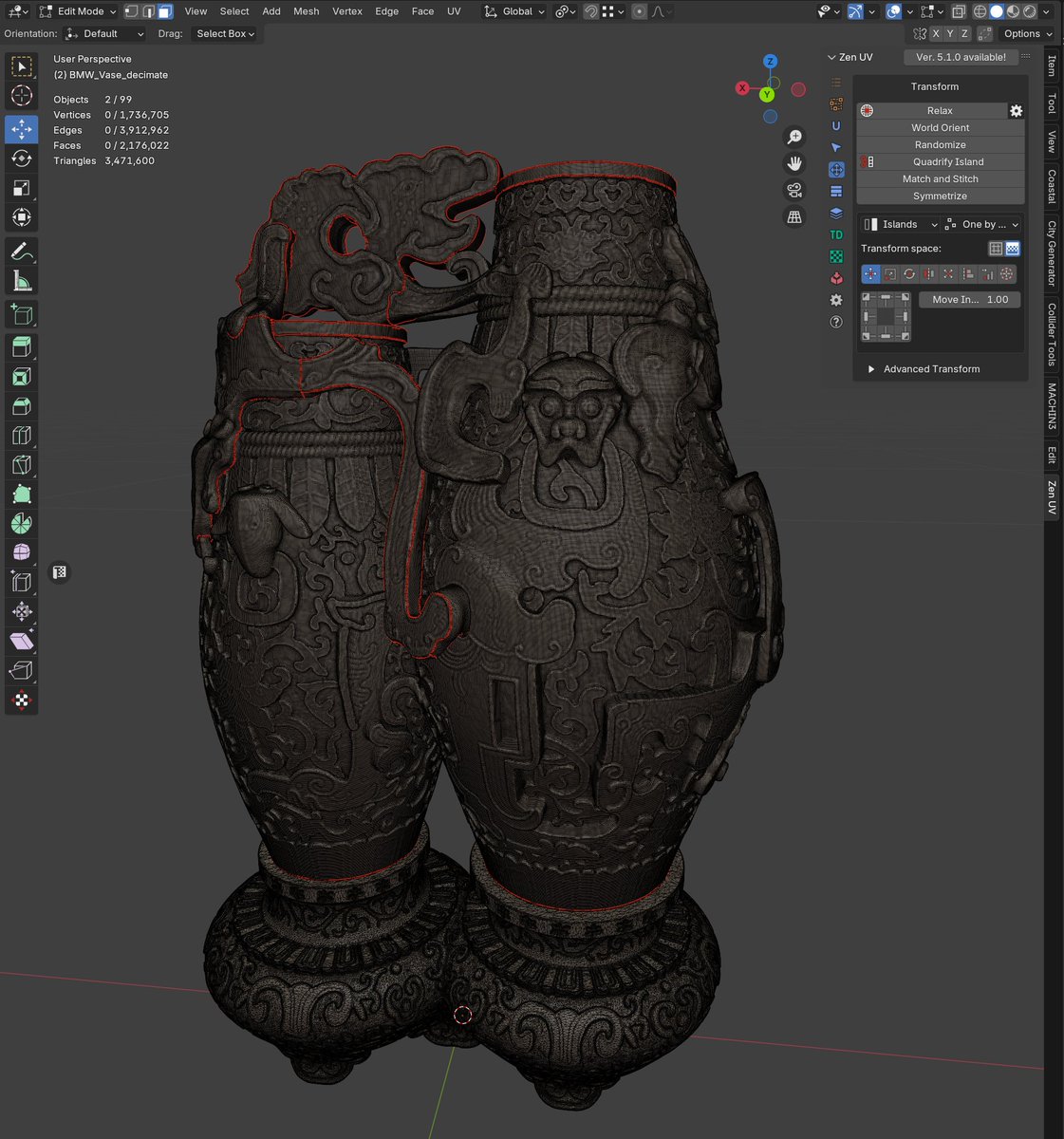Collapse the Zen UV panel

point(831,57)
